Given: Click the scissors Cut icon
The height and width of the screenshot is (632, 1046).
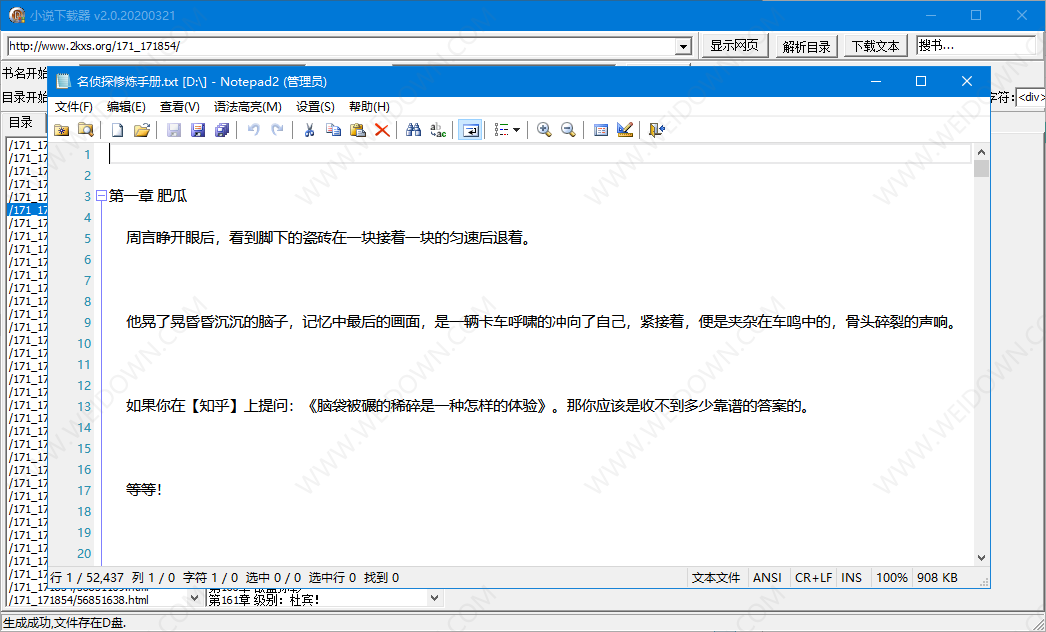Looking at the screenshot, I should (309, 130).
